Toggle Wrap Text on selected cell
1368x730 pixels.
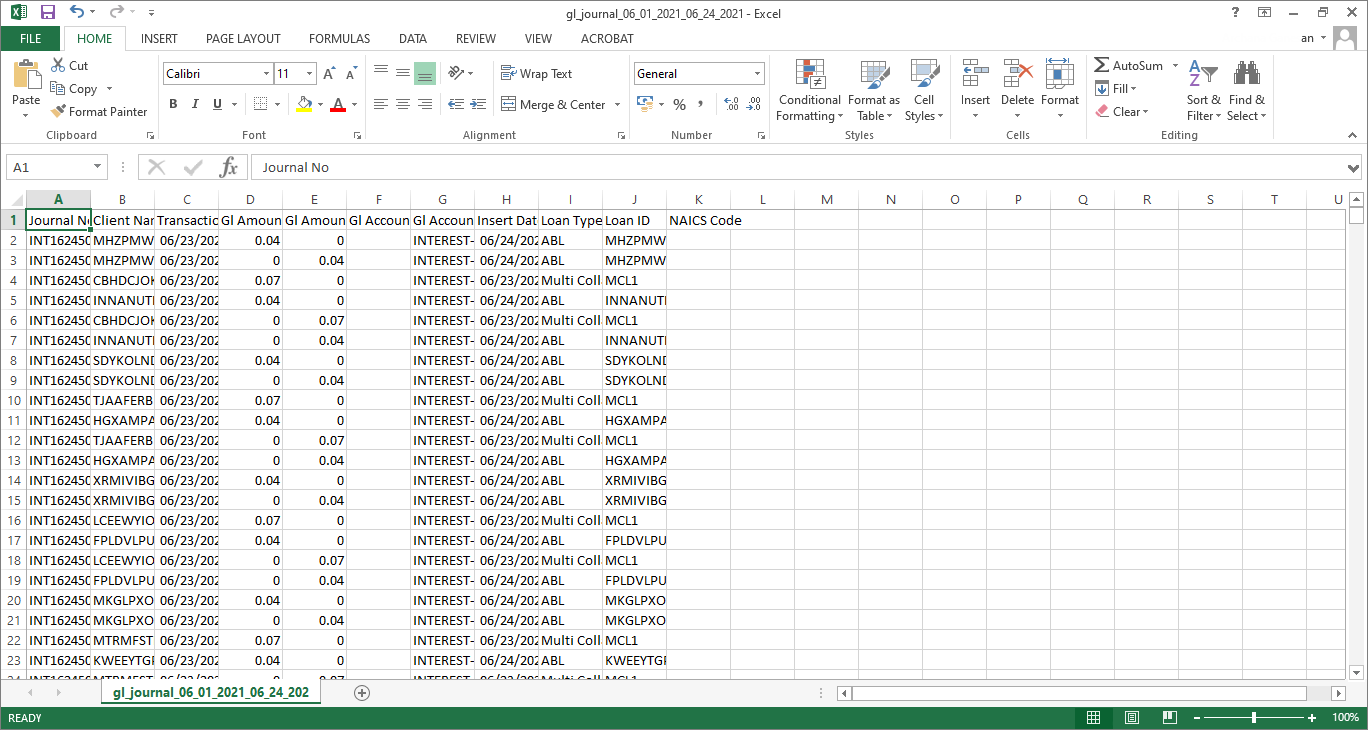(537, 74)
